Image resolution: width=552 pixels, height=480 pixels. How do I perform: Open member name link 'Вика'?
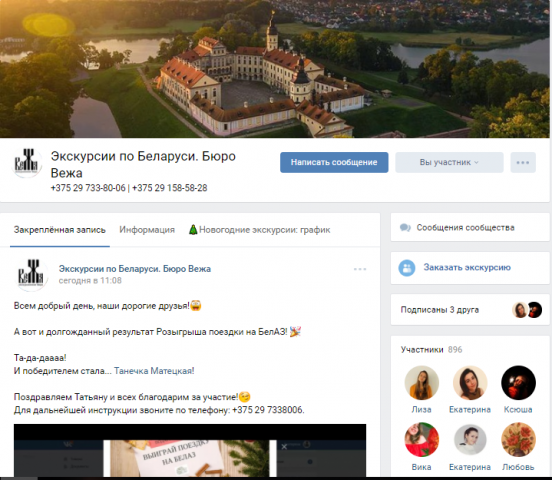[421, 467]
